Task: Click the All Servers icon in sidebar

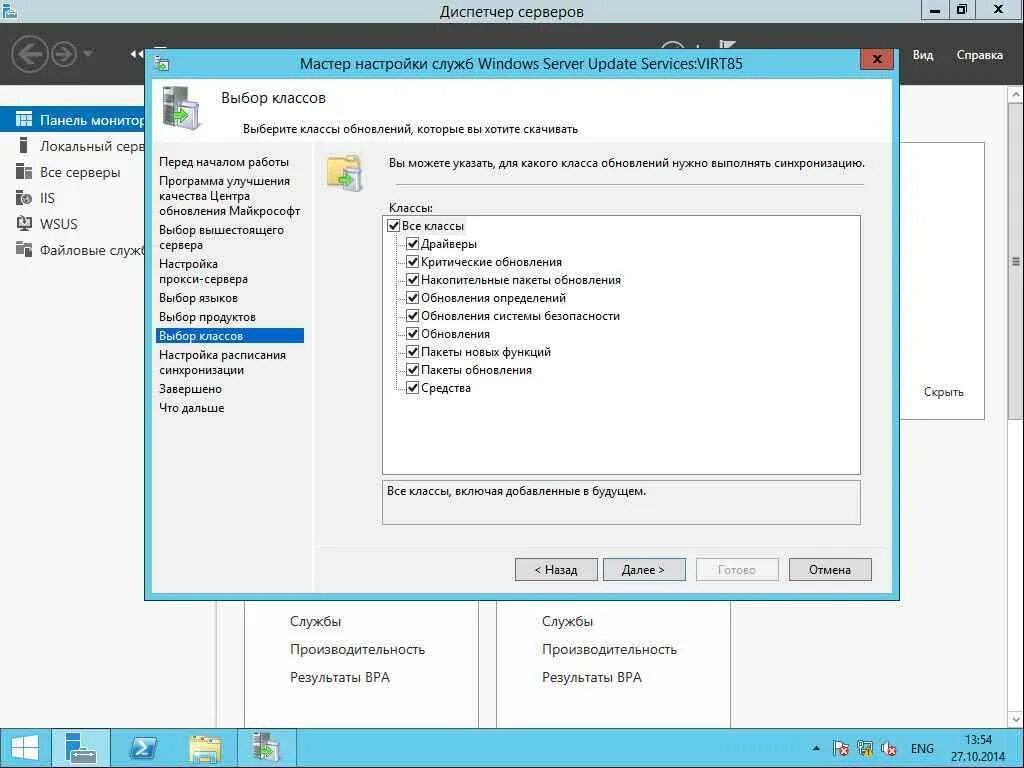Action: pyautogui.click(x=24, y=172)
